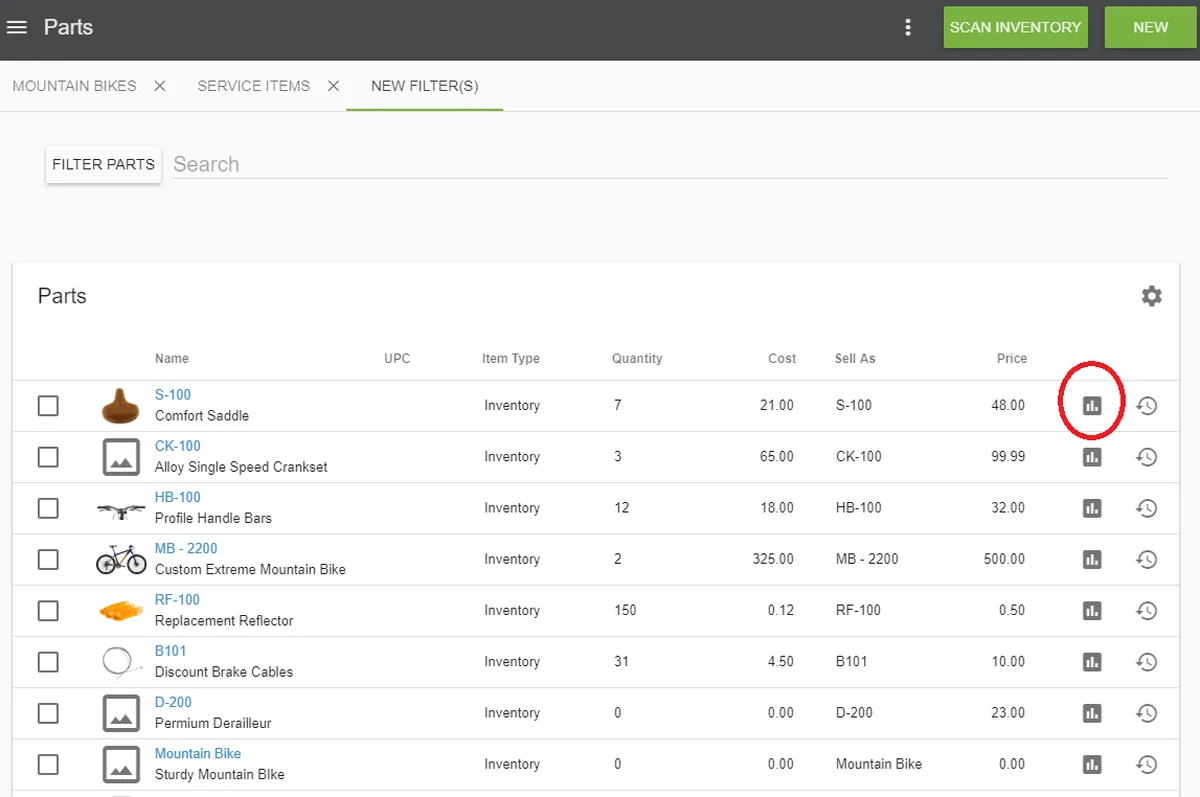The height and width of the screenshot is (797, 1200).
Task: Open Parts table settings gear
Action: coord(1152,296)
